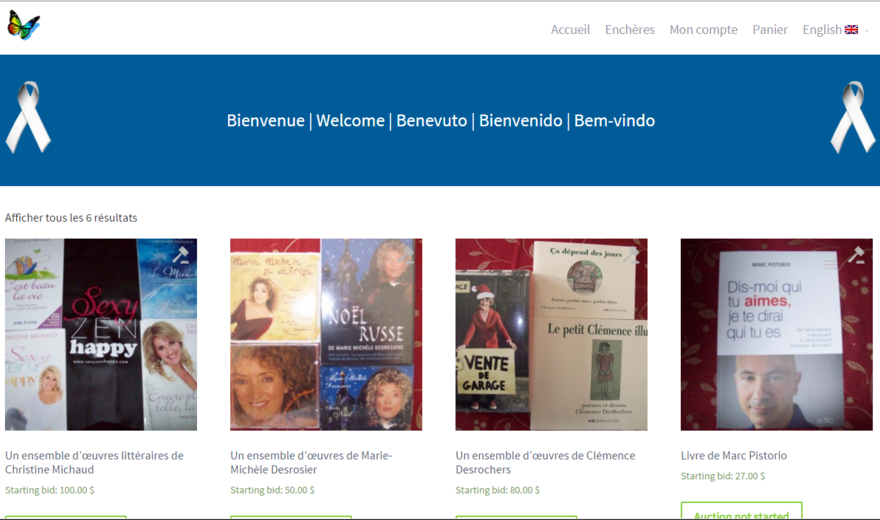Viewport: 880px width, 520px height.
Task: Click gavel icon on Marie-Michèle Desrosier image
Action: pyautogui.click(x=406, y=255)
